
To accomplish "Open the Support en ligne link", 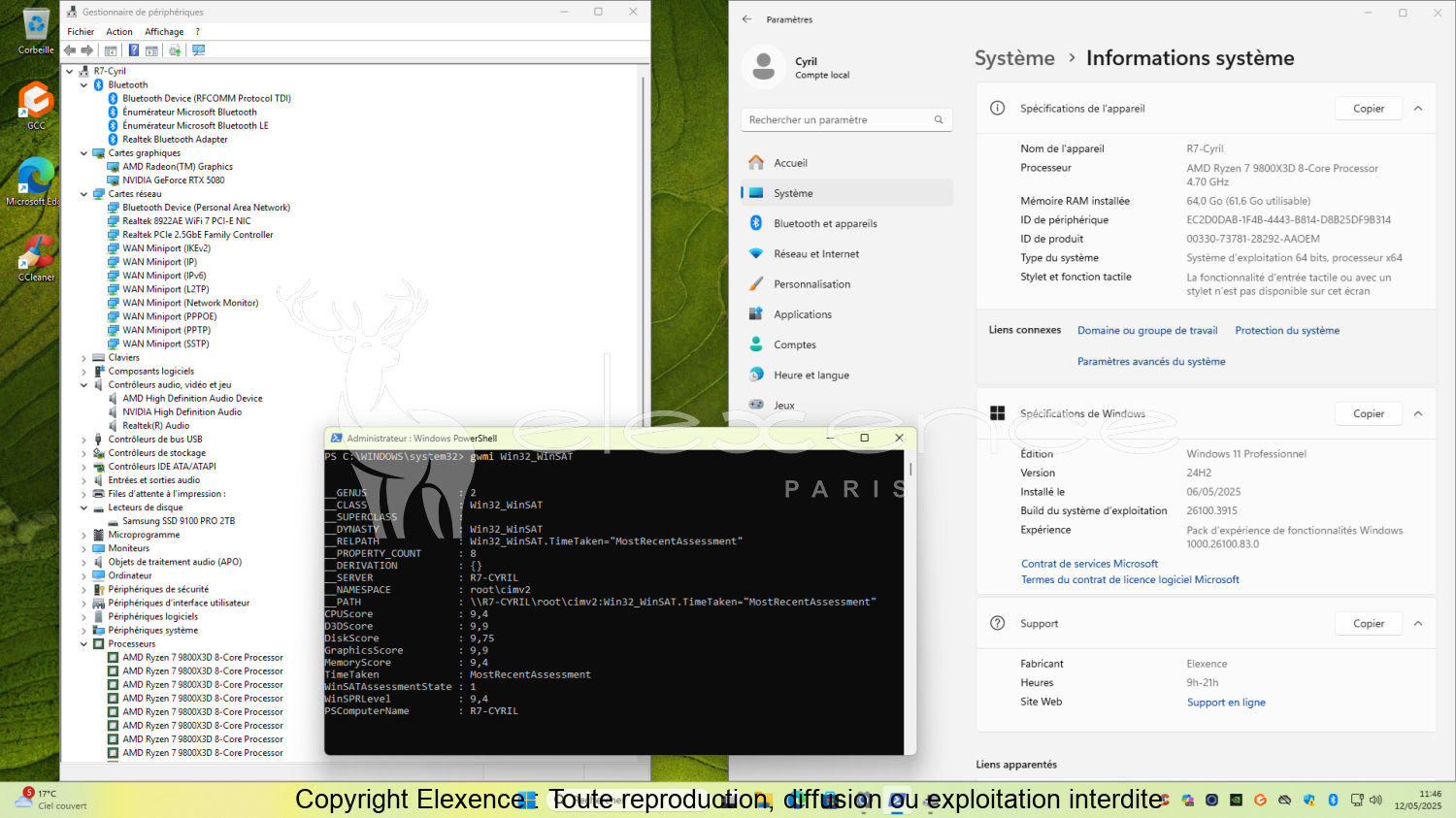I will pos(1226,703).
